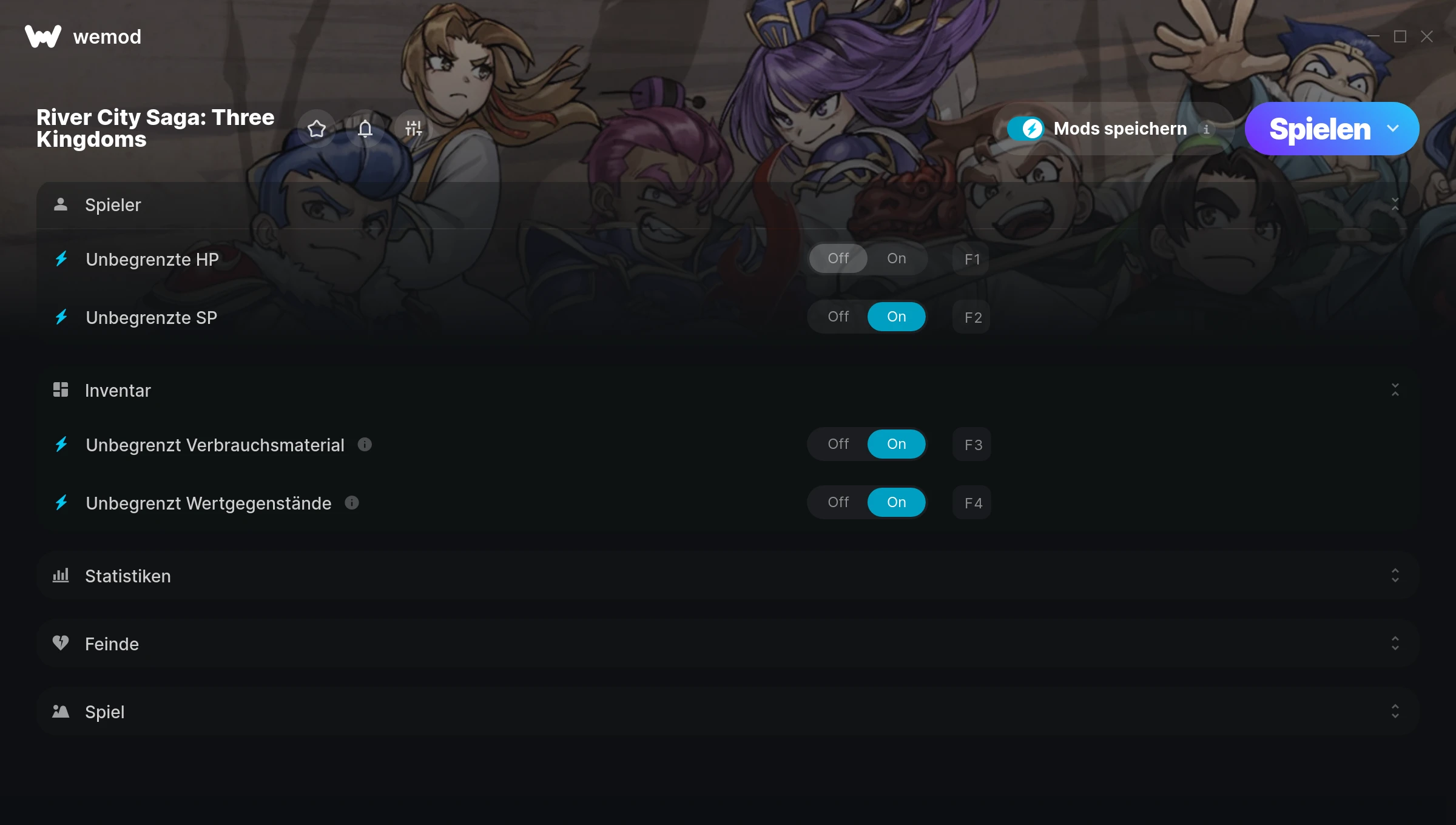
Task: Expand the Spiel section
Action: (x=1395, y=712)
